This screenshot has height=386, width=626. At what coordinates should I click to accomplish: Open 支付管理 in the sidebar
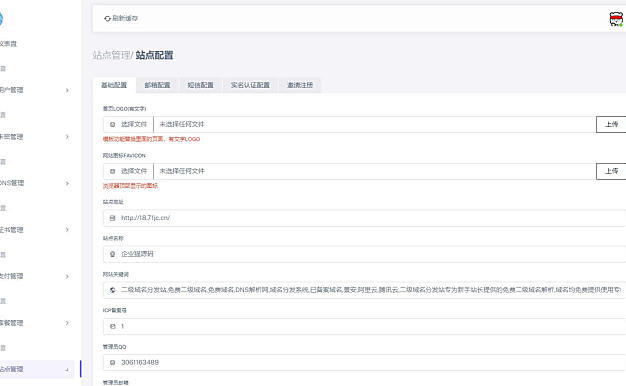click(x=12, y=276)
